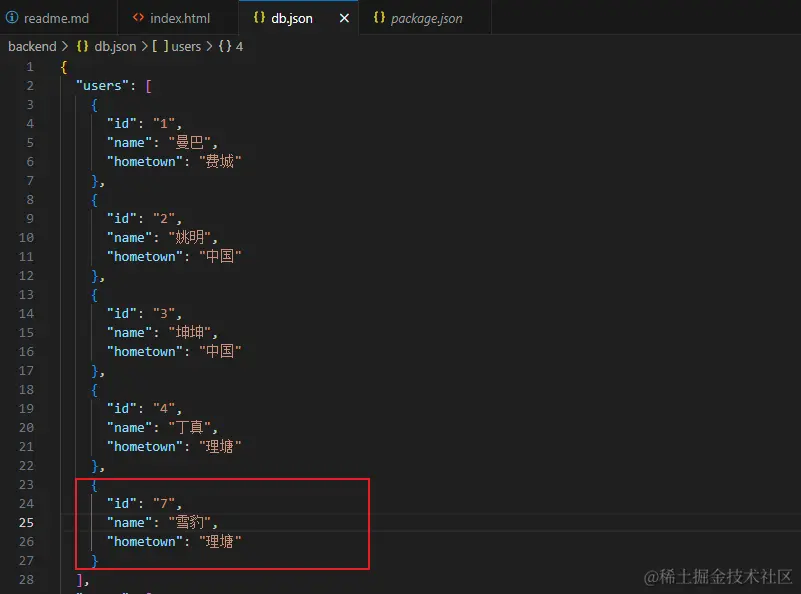Click the "id" key on line 14

click(122, 314)
